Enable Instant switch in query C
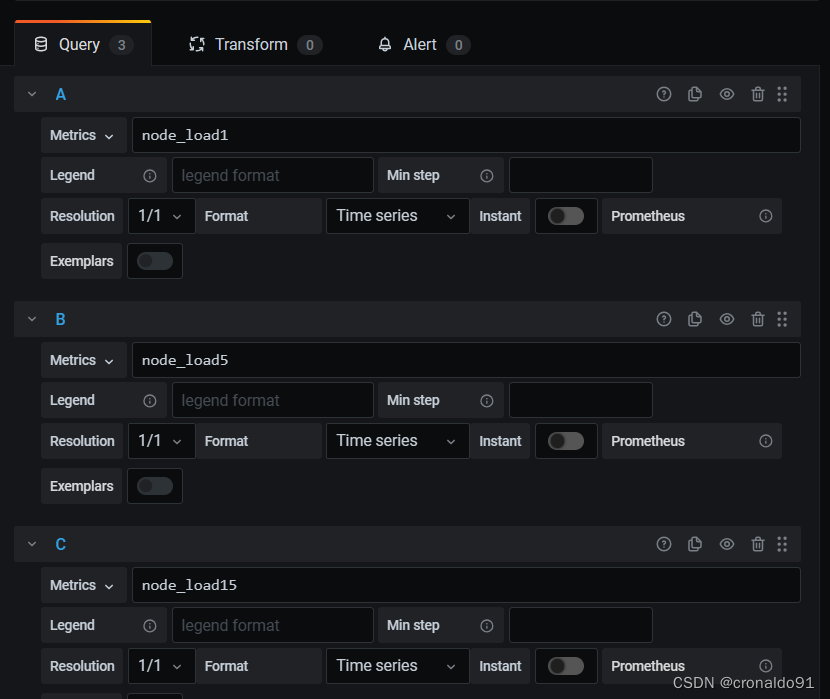Image resolution: width=830 pixels, height=699 pixels. pyautogui.click(x=566, y=666)
